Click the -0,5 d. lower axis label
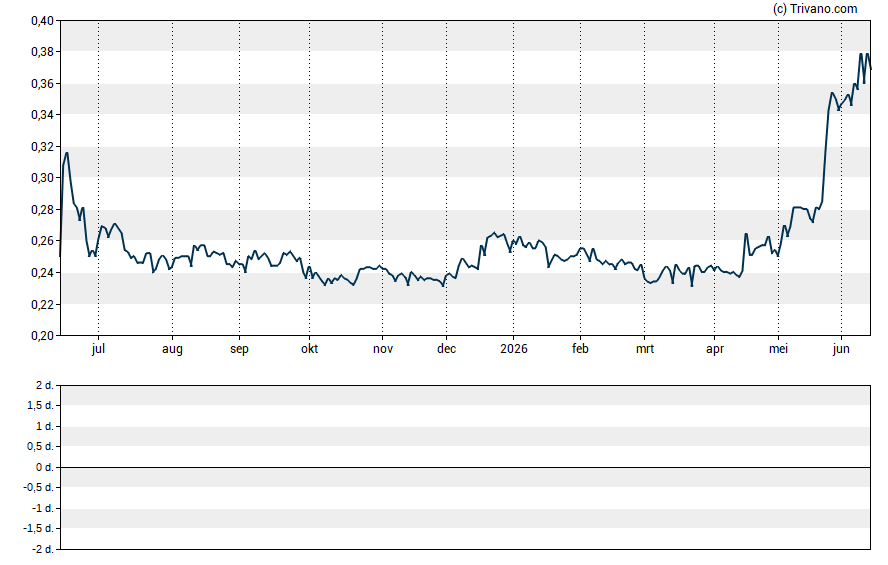 pyautogui.click(x=39, y=488)
